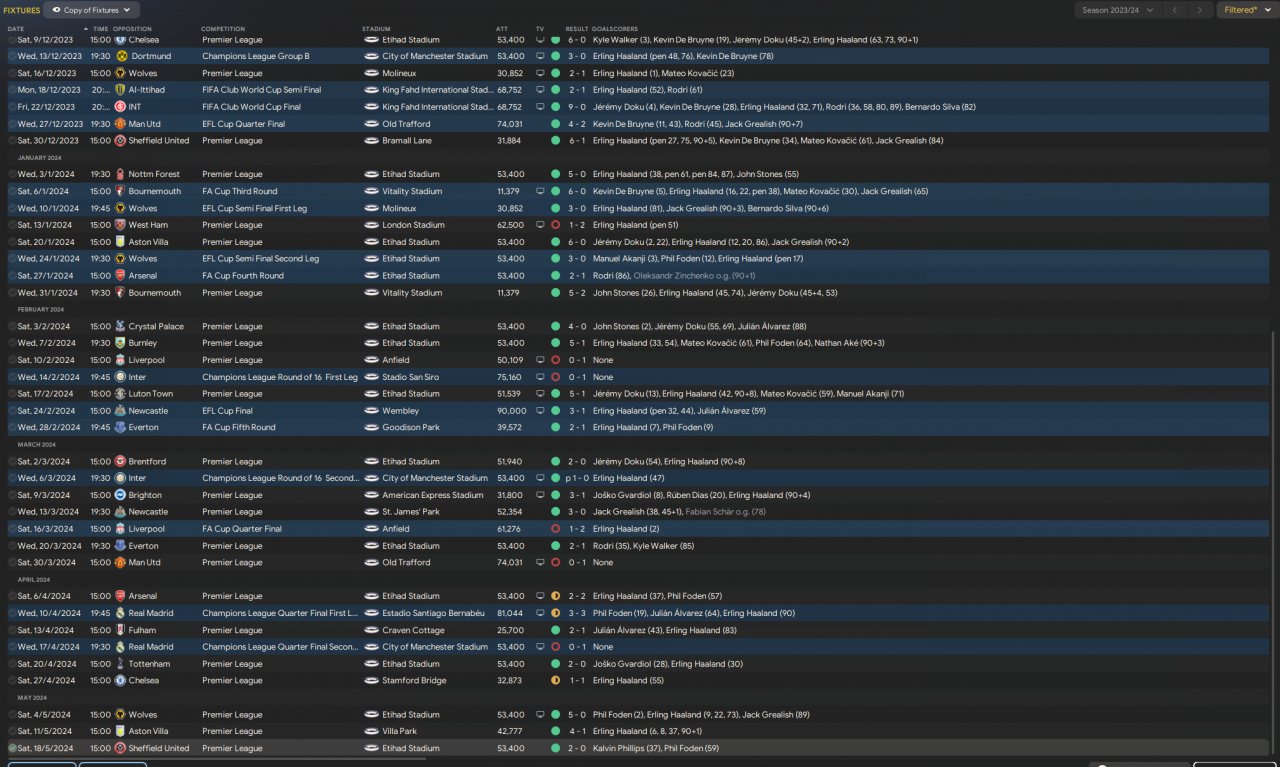This screenshot has width=1280, height=767.
Task: Click the red loss indicator for West Ham
Action: [x=555, y=225]
